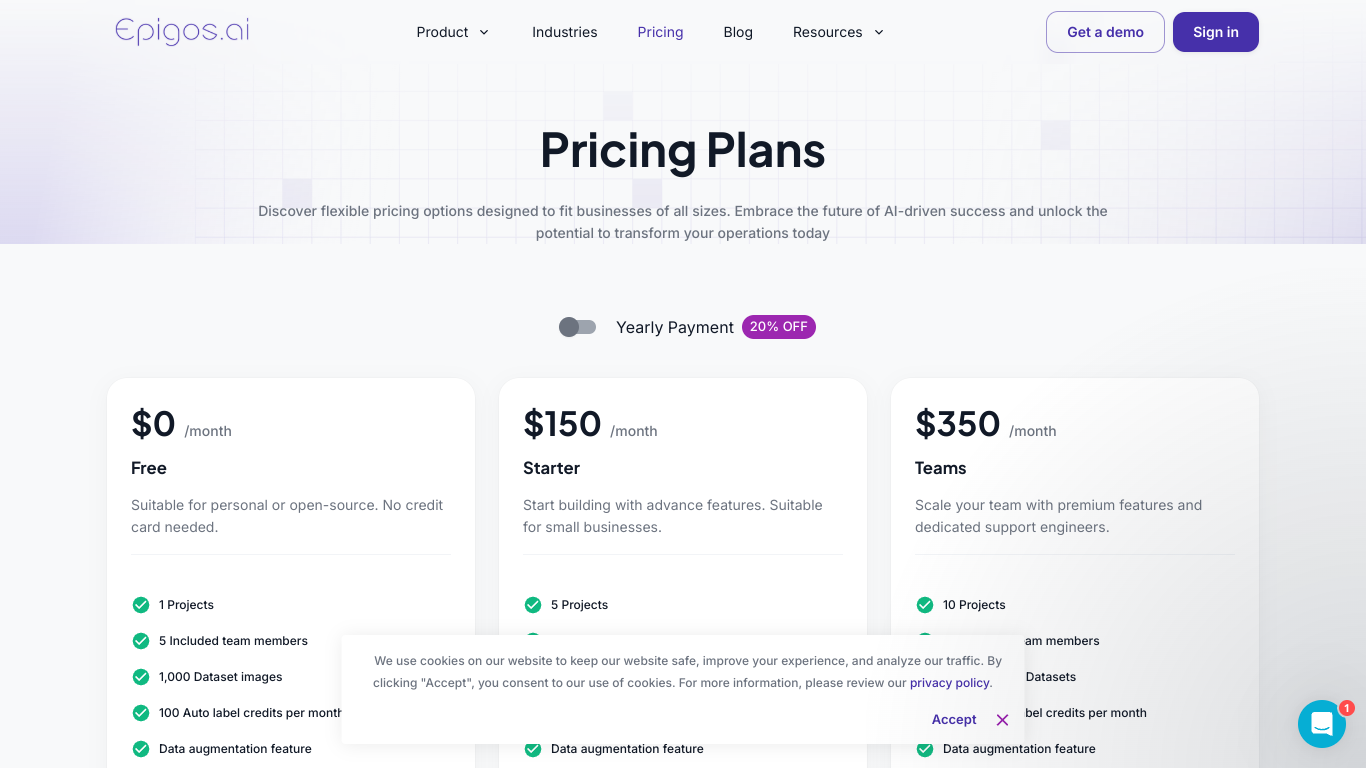Click green checkmark beside 1 Projects
The image size is (1366, 768).
click(x=141, y=605)
